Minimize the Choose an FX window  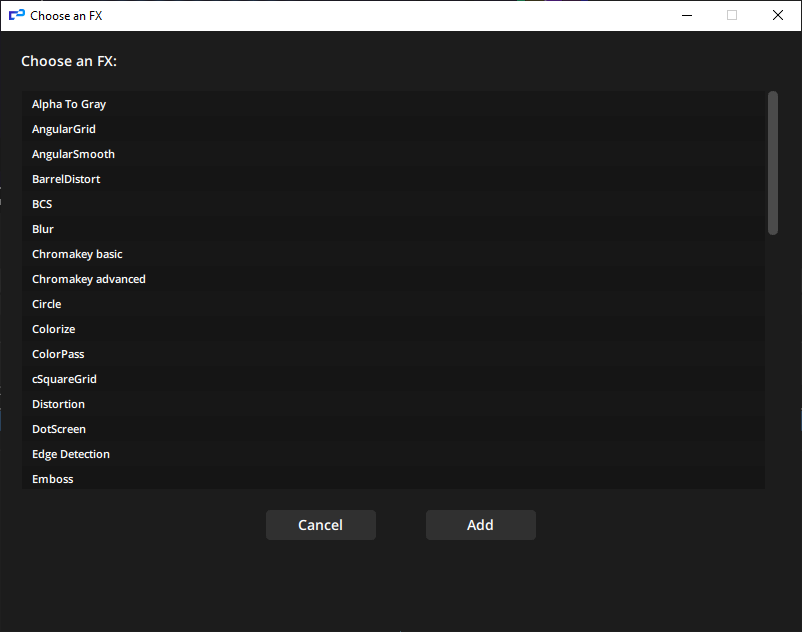point(687,15)
